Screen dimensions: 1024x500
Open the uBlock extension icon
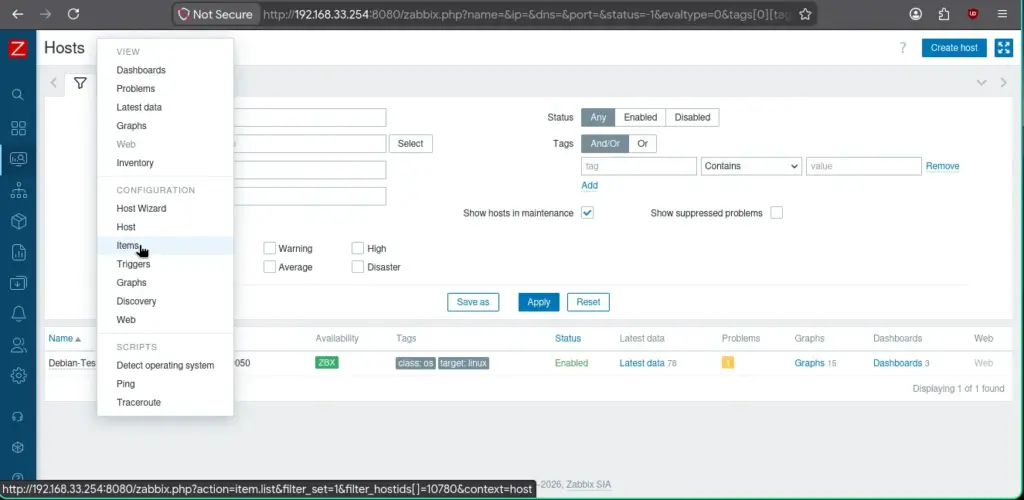(973, 14)
